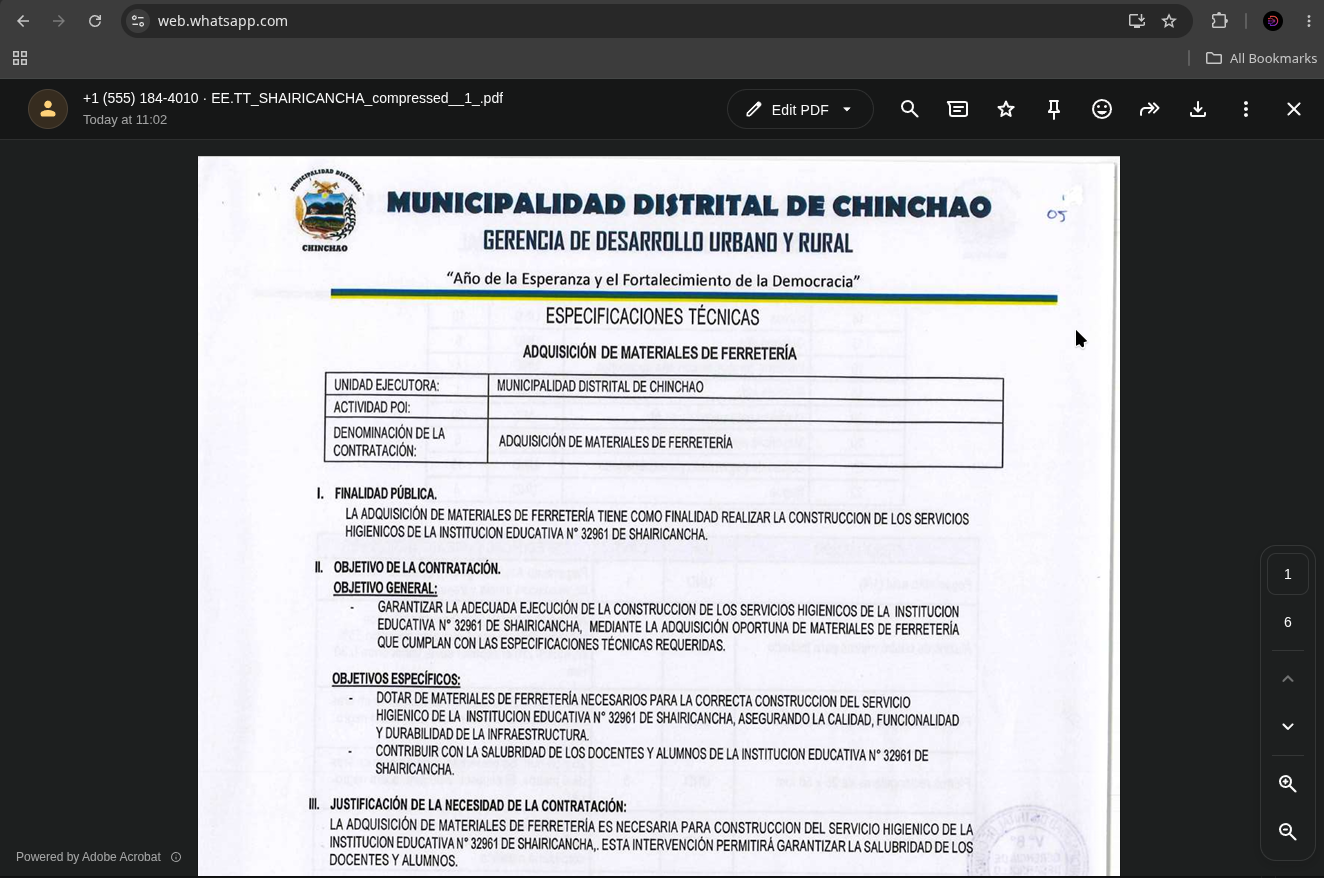Viewport: 1324px width, 878px height.
Task: Click the ACTIVIDAD POI table cell
Action: 406,408
